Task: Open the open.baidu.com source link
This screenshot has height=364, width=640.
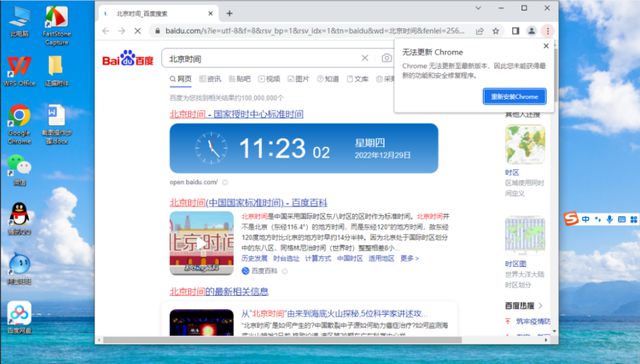Action: pyautogui.click(x=193, y=182)
